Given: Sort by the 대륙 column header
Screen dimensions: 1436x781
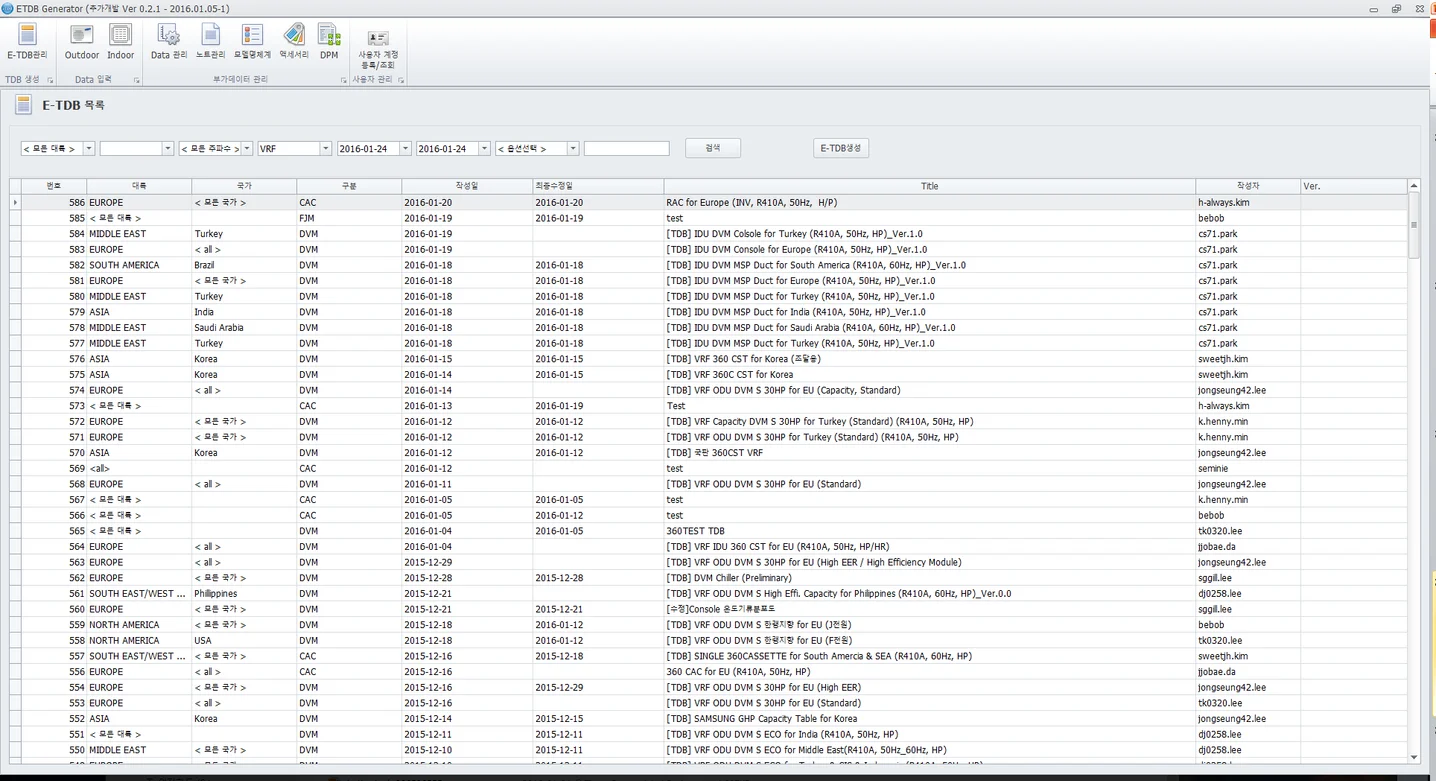Looking at the screenshot, I should 139,186.
